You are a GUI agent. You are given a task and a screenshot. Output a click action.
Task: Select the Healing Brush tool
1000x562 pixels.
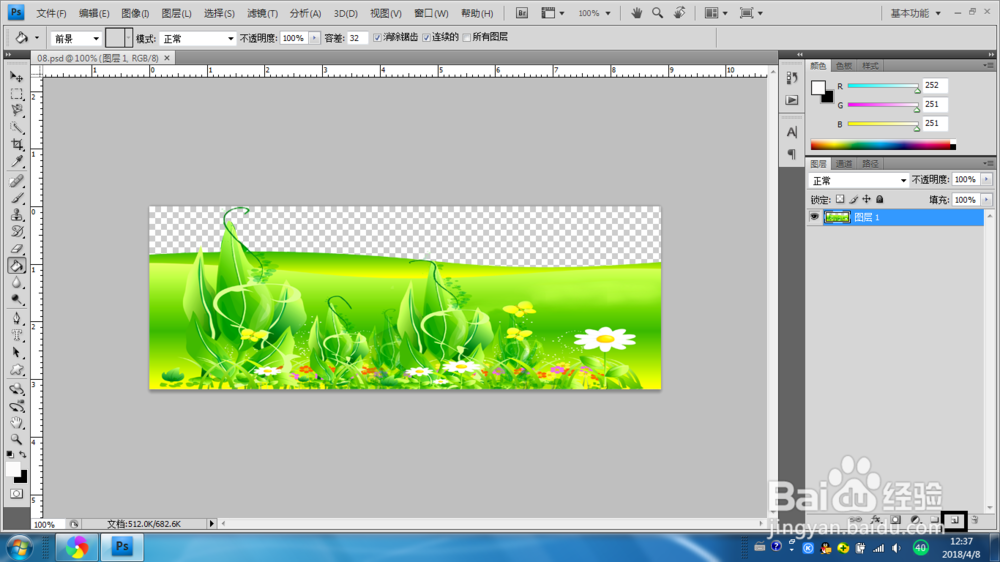(x=17, y=181)
